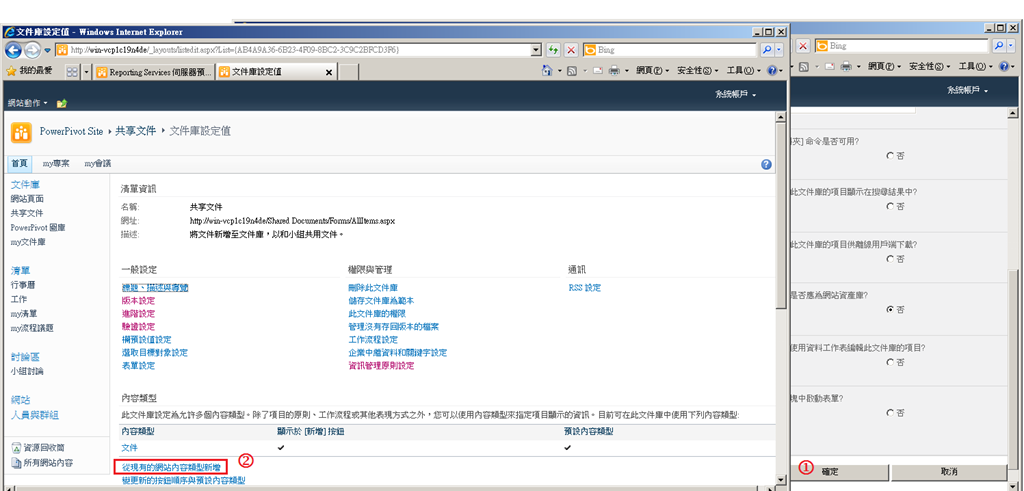1024x491 pixels.
Task: Open the 進階設定 link
Action: (138, 314)
